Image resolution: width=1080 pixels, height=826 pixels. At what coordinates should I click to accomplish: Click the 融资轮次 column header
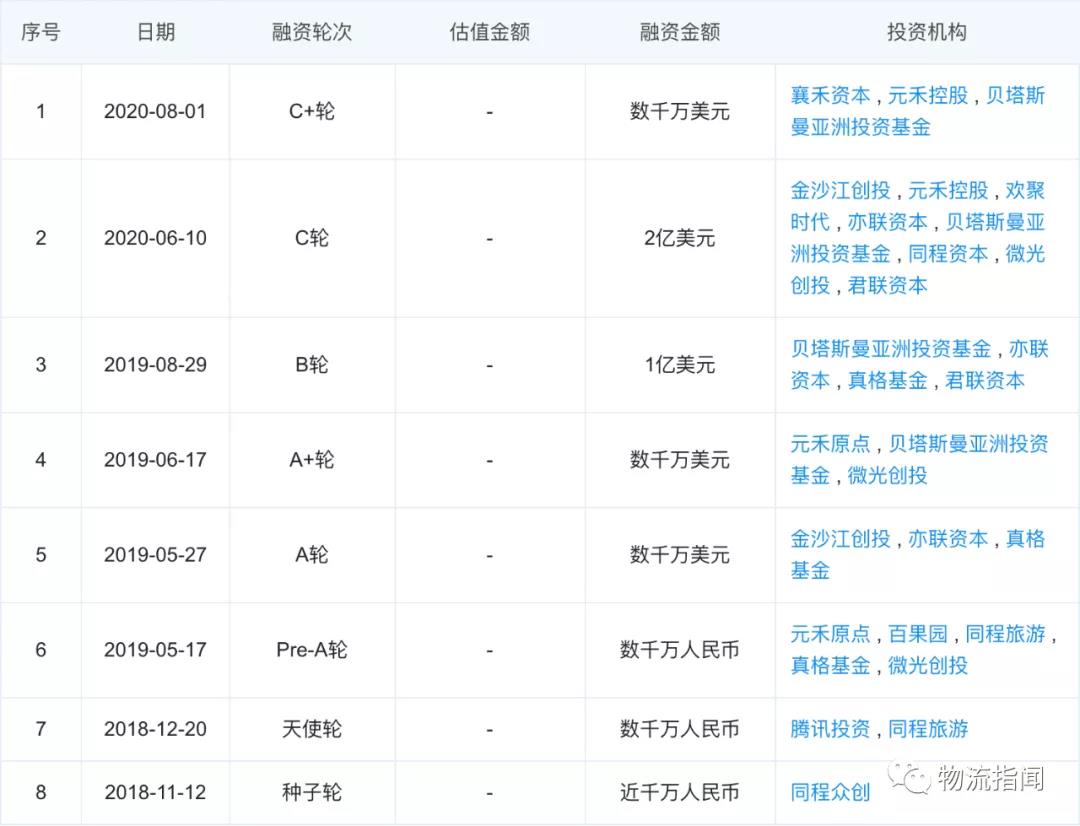coord(312,32)
